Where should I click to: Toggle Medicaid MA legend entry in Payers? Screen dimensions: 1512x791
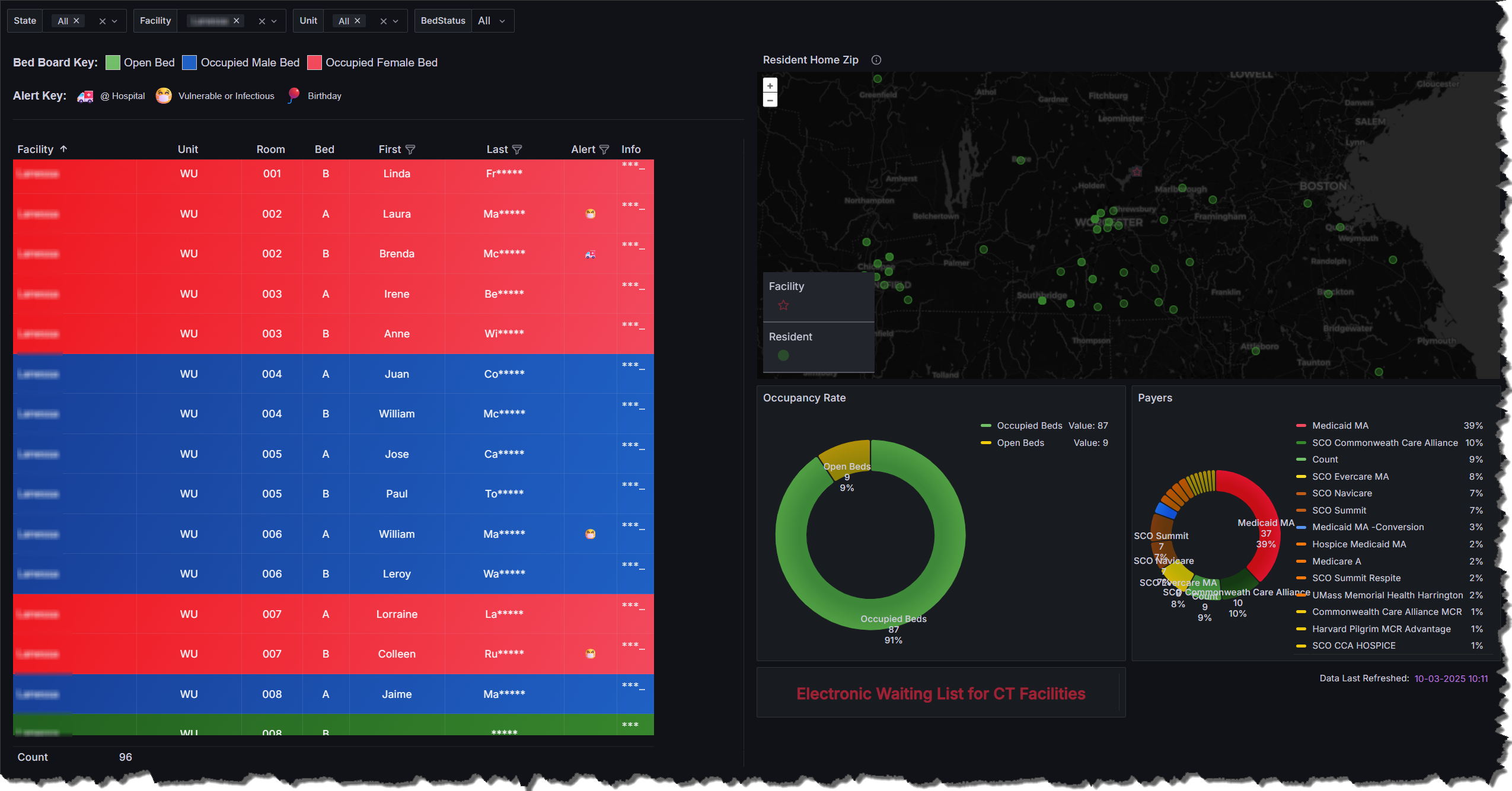1339,426
